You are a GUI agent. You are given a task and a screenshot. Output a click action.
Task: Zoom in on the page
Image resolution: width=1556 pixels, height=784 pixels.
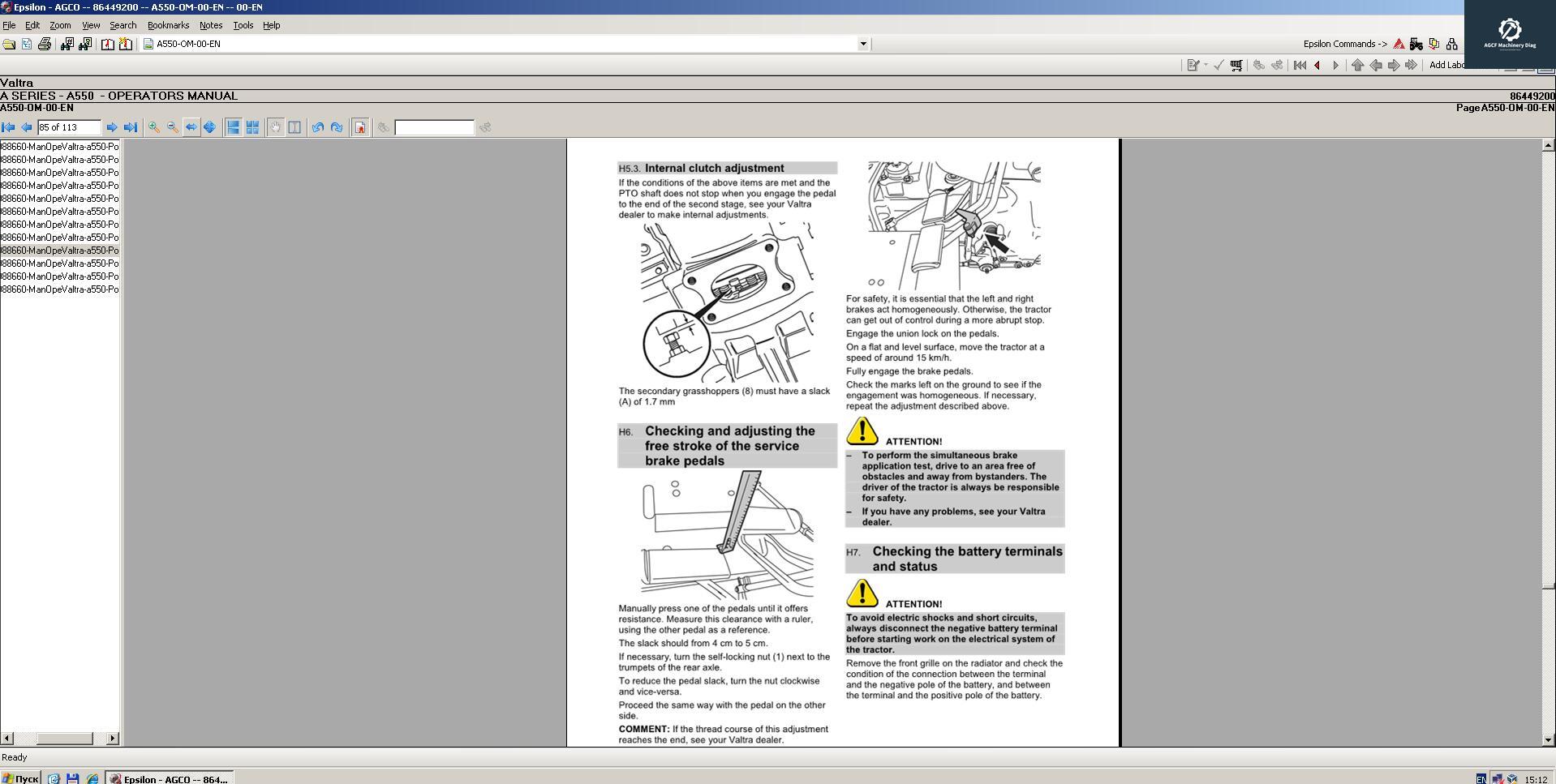point(153,127)
